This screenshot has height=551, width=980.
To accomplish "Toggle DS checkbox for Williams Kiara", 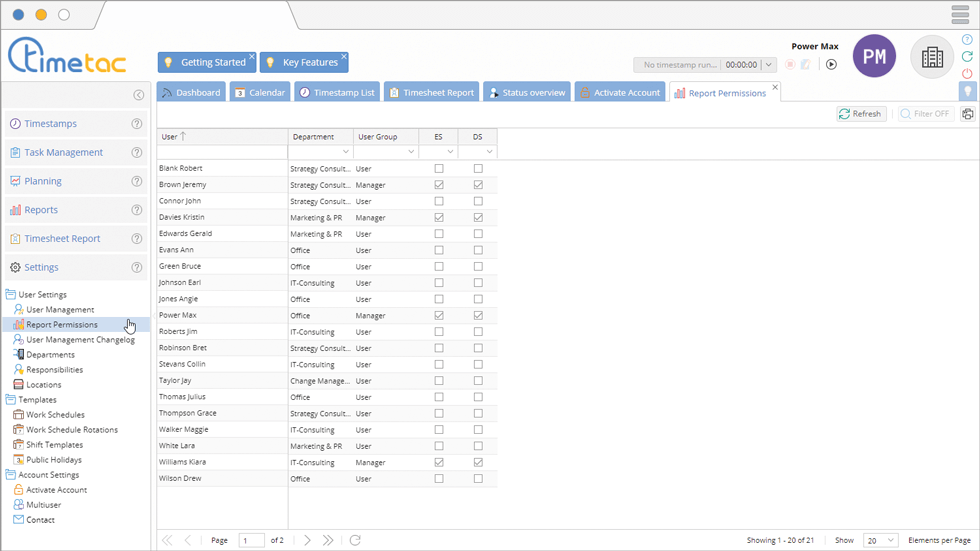I will pos(478,462).
